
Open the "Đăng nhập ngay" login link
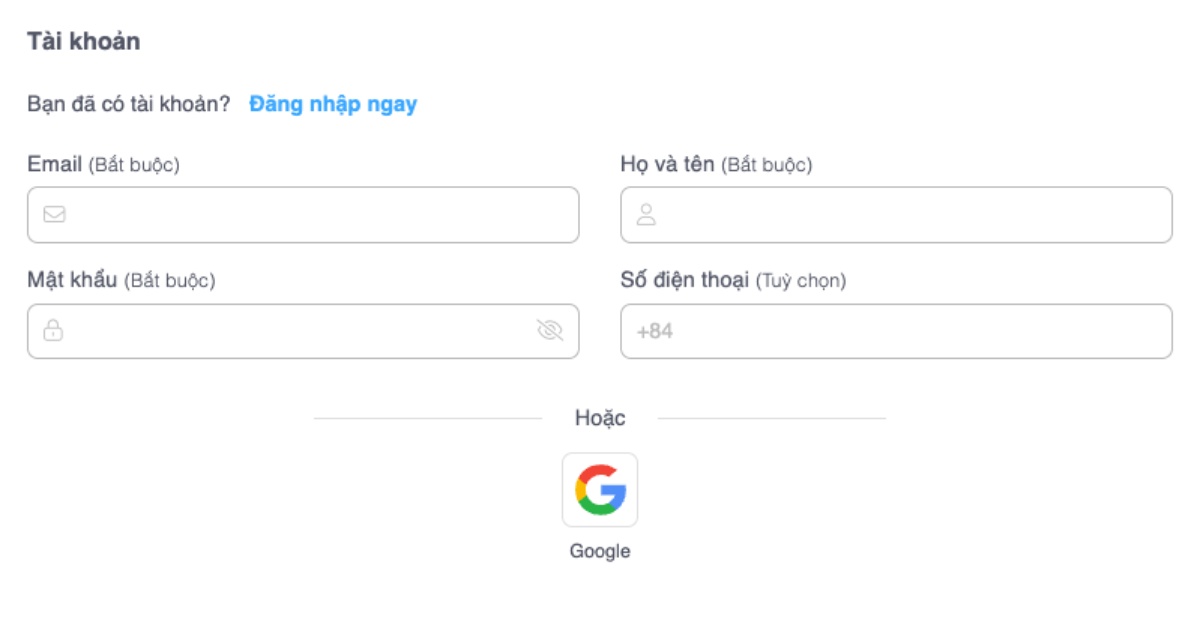point(333,104)
